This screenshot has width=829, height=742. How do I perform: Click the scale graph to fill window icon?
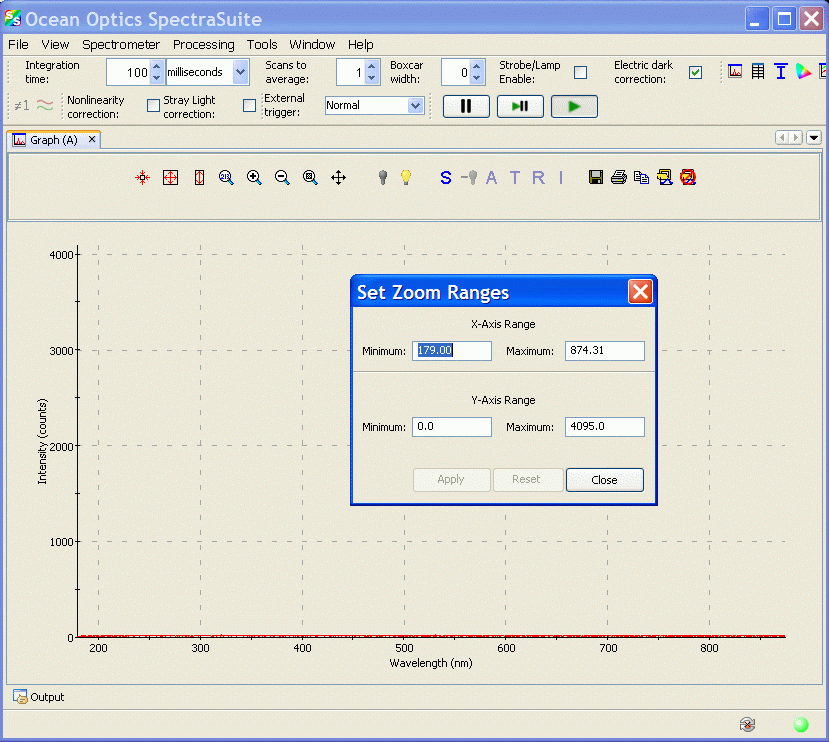tap(170, 178)
